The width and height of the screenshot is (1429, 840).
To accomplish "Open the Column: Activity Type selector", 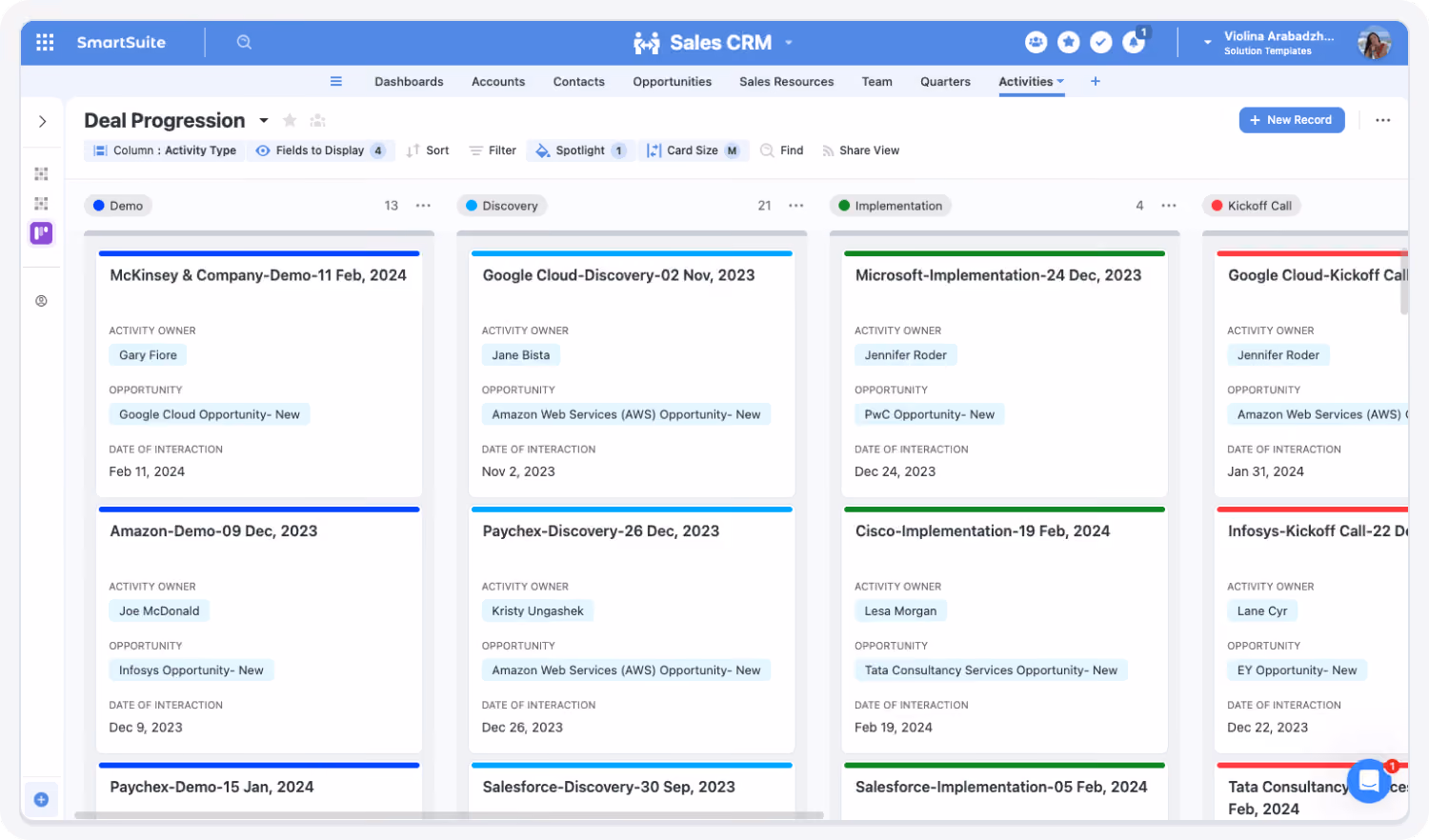I will click(165, 150).
